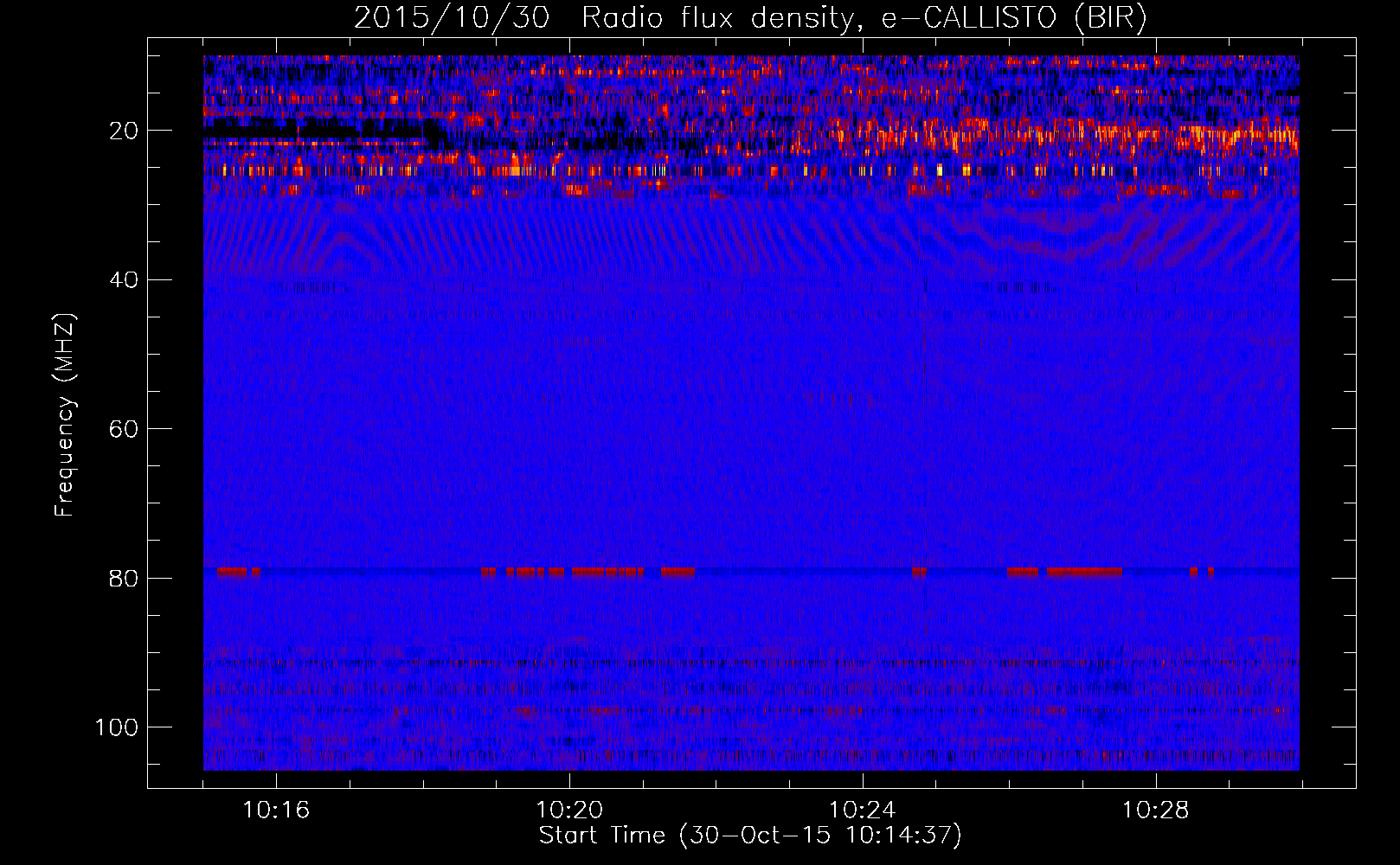Click the 'Start Time (30-Oct-15 10:14:37)' x-axis label
Viewport: 1400px width, 865px height.
coord(750,836)
